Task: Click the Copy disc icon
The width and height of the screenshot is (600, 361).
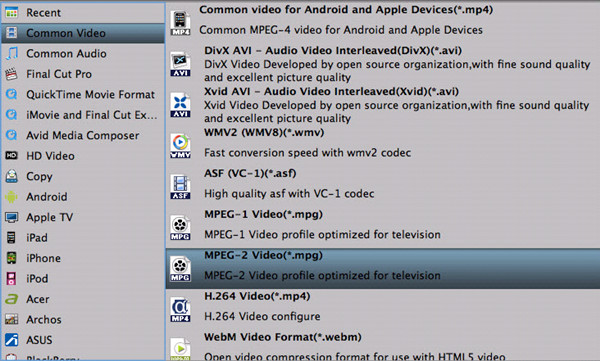Action: pyautogui.click(x=11, y=176)
